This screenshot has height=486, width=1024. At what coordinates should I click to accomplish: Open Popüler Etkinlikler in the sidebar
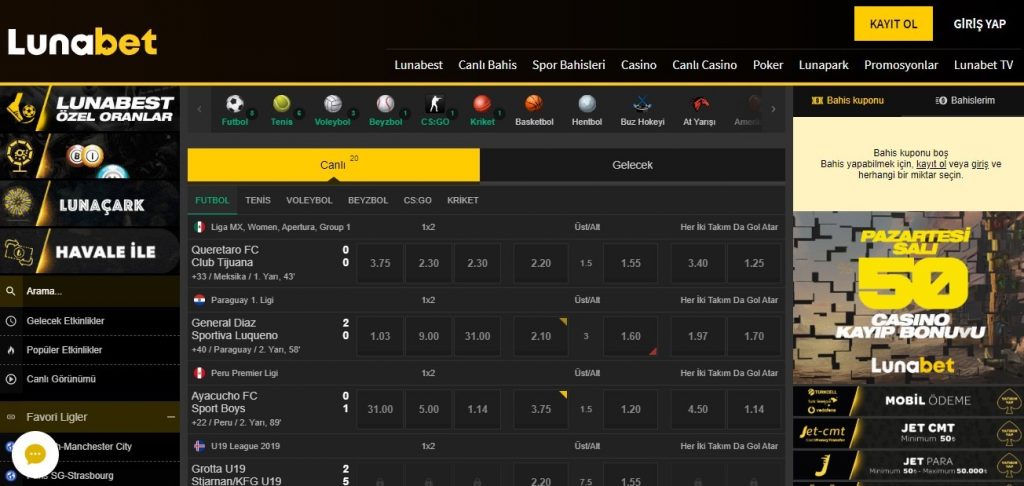65,350
